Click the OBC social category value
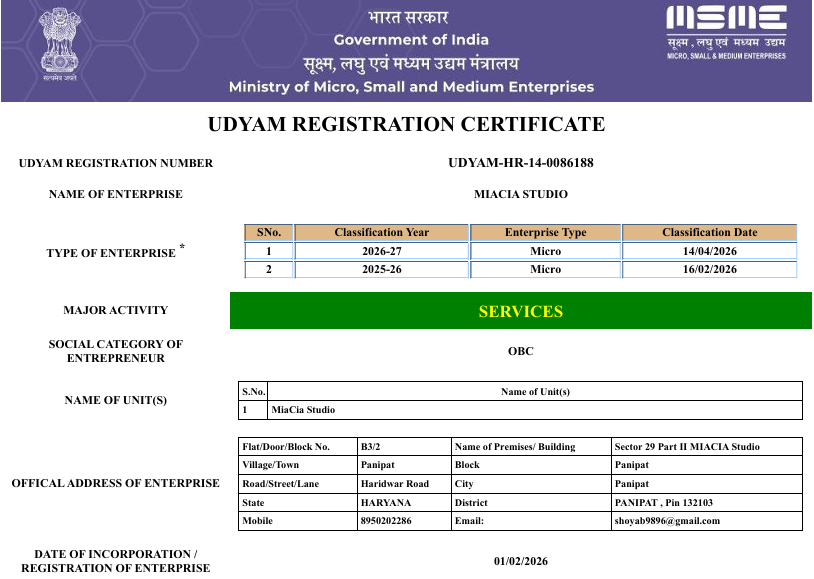 point(521,351)
